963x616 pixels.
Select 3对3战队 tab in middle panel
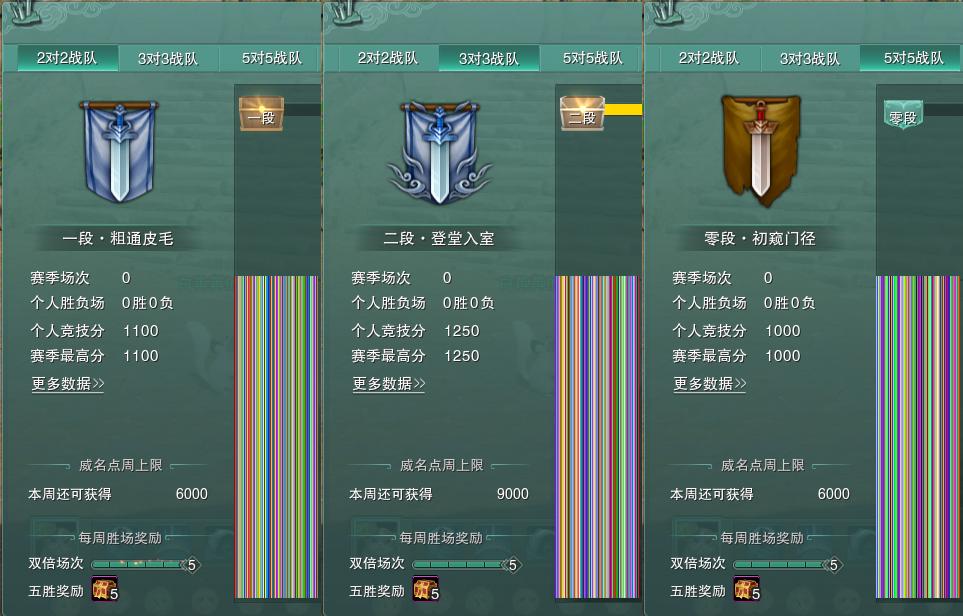coord(489,58)
